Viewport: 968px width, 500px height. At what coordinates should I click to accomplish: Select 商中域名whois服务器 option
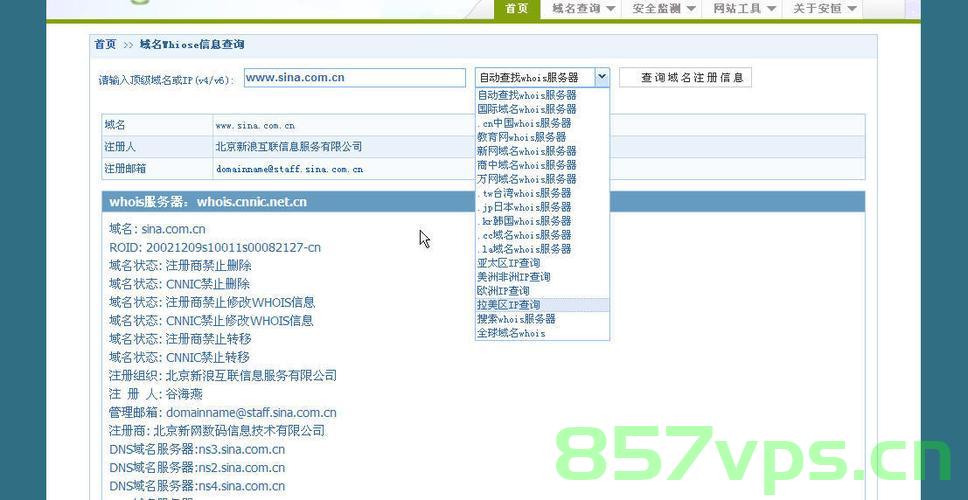pos(542,165)
